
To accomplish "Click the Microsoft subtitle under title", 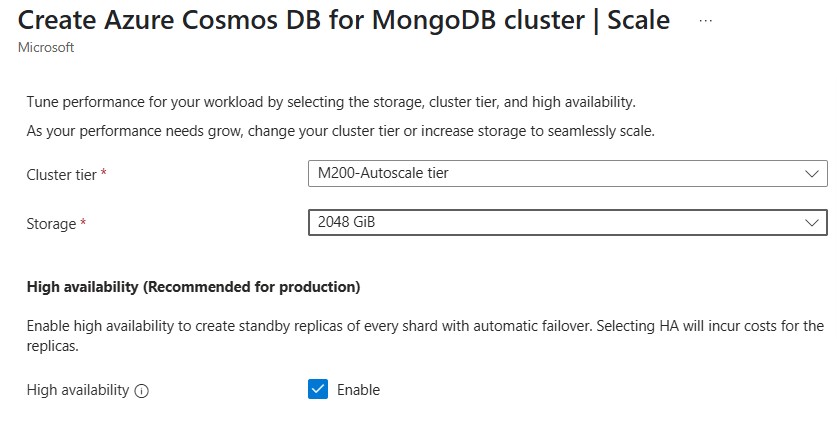I will point(46,47).
